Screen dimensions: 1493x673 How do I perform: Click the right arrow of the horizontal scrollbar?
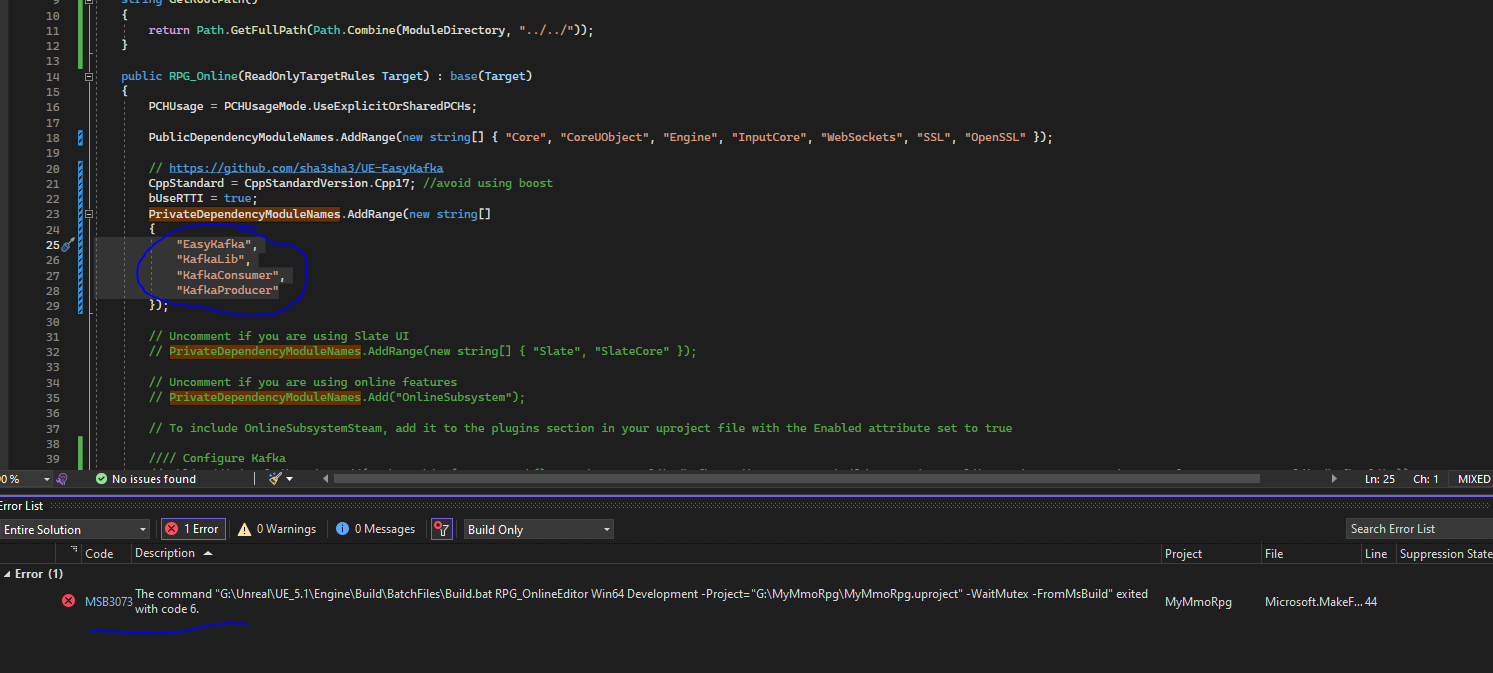pyautogui.click(x=1336, y=479)
